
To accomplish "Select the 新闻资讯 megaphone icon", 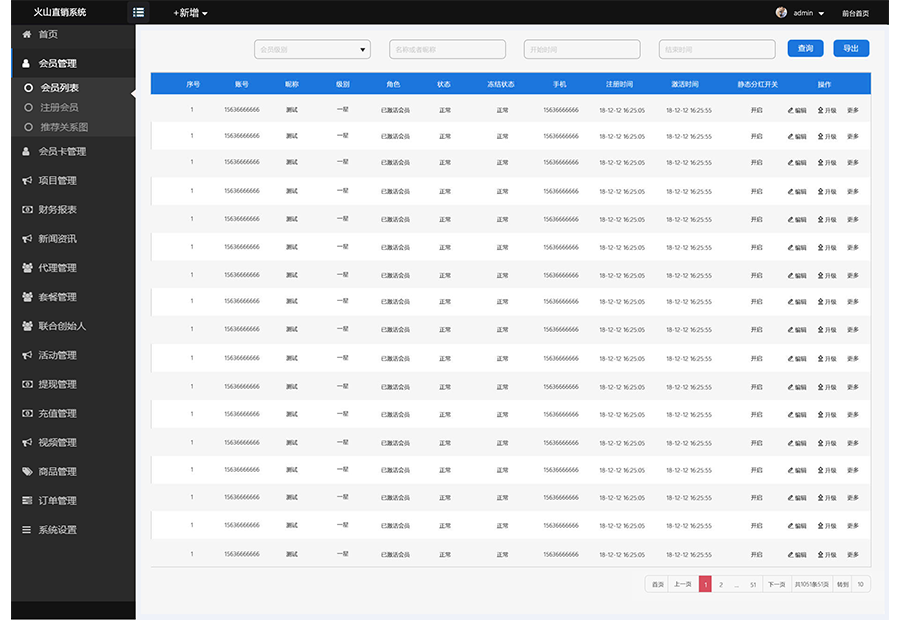I will point(26,239).
